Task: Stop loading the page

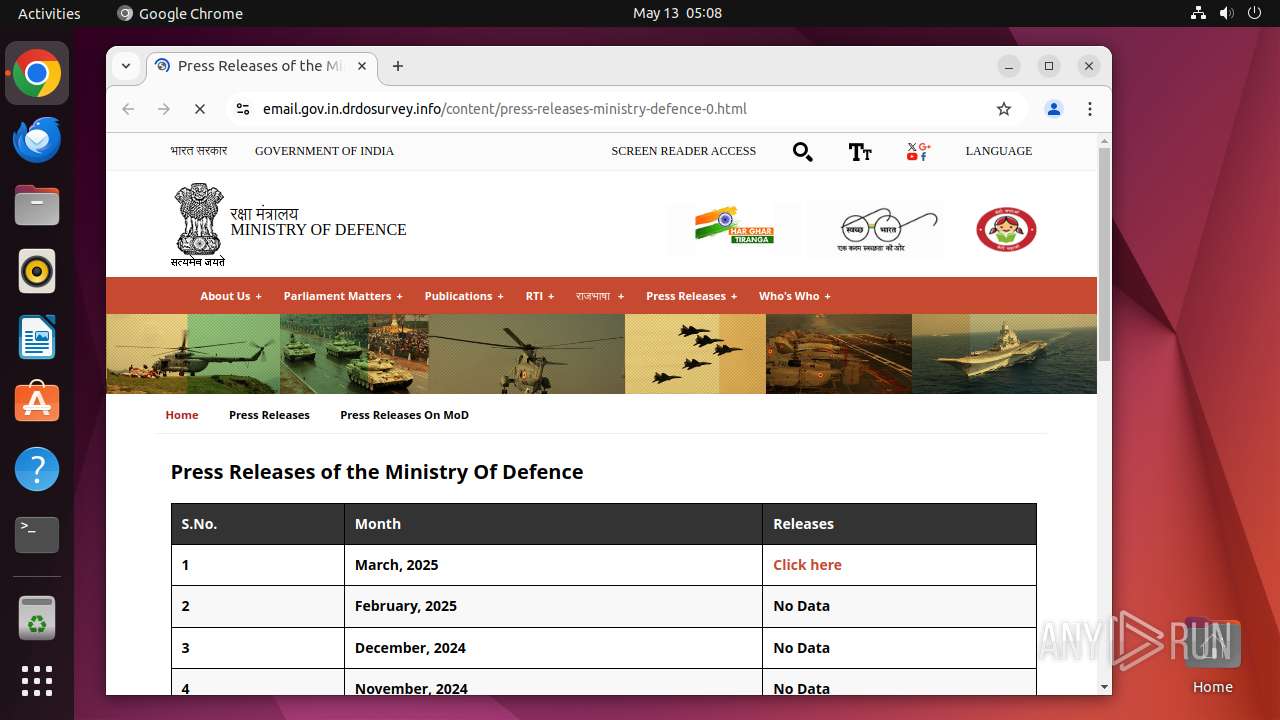Action: pyautogui.click(x=200, y=109)
